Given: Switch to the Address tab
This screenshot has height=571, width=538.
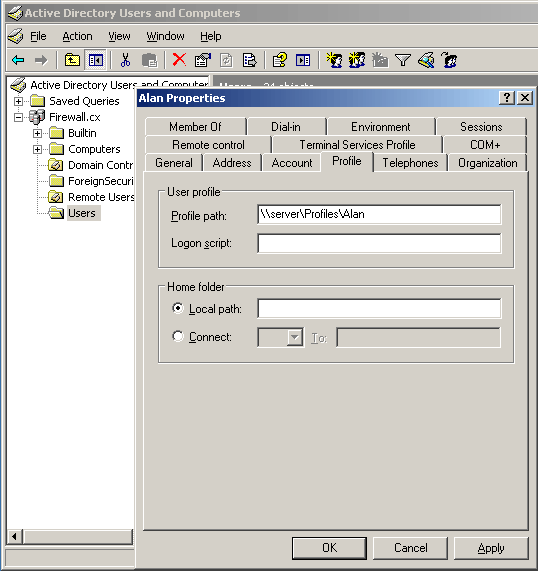Looking at the screenshot, I should (232, 163).
